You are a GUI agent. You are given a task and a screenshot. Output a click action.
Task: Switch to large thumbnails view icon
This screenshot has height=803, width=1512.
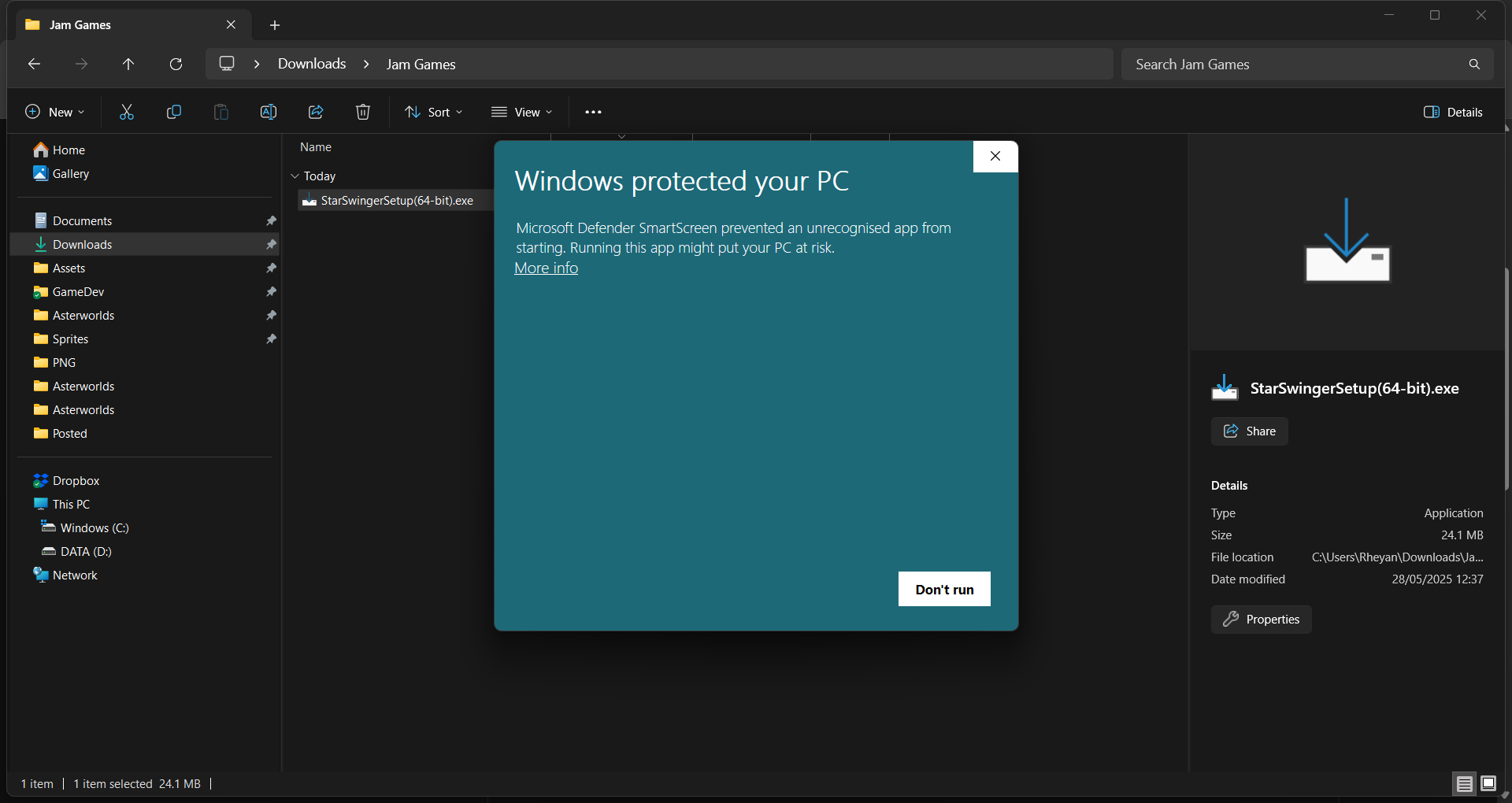coord(1488,783)
